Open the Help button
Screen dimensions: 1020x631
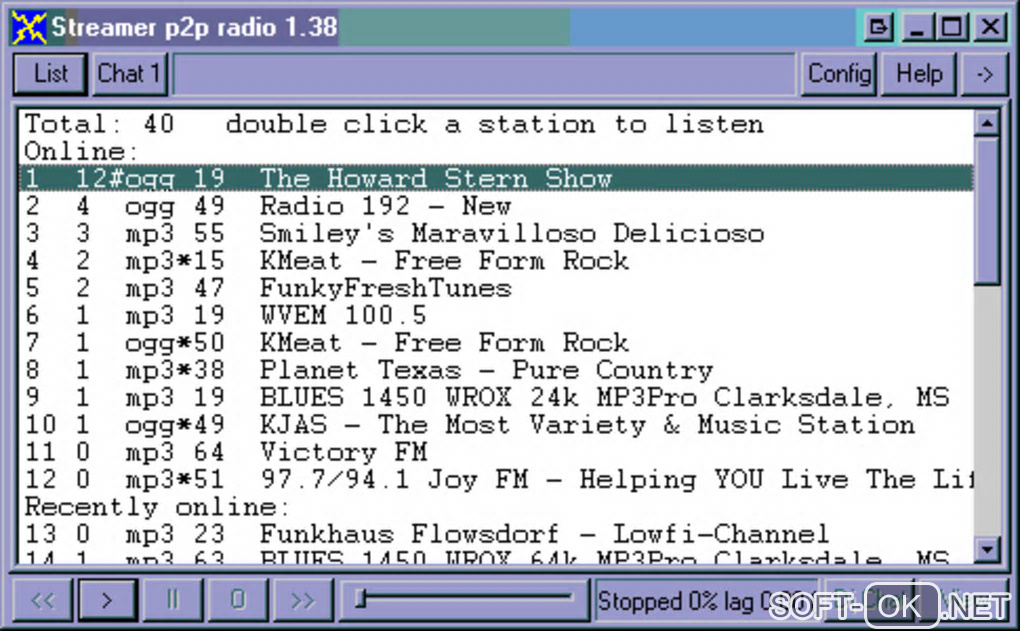(x=919, y=74)
